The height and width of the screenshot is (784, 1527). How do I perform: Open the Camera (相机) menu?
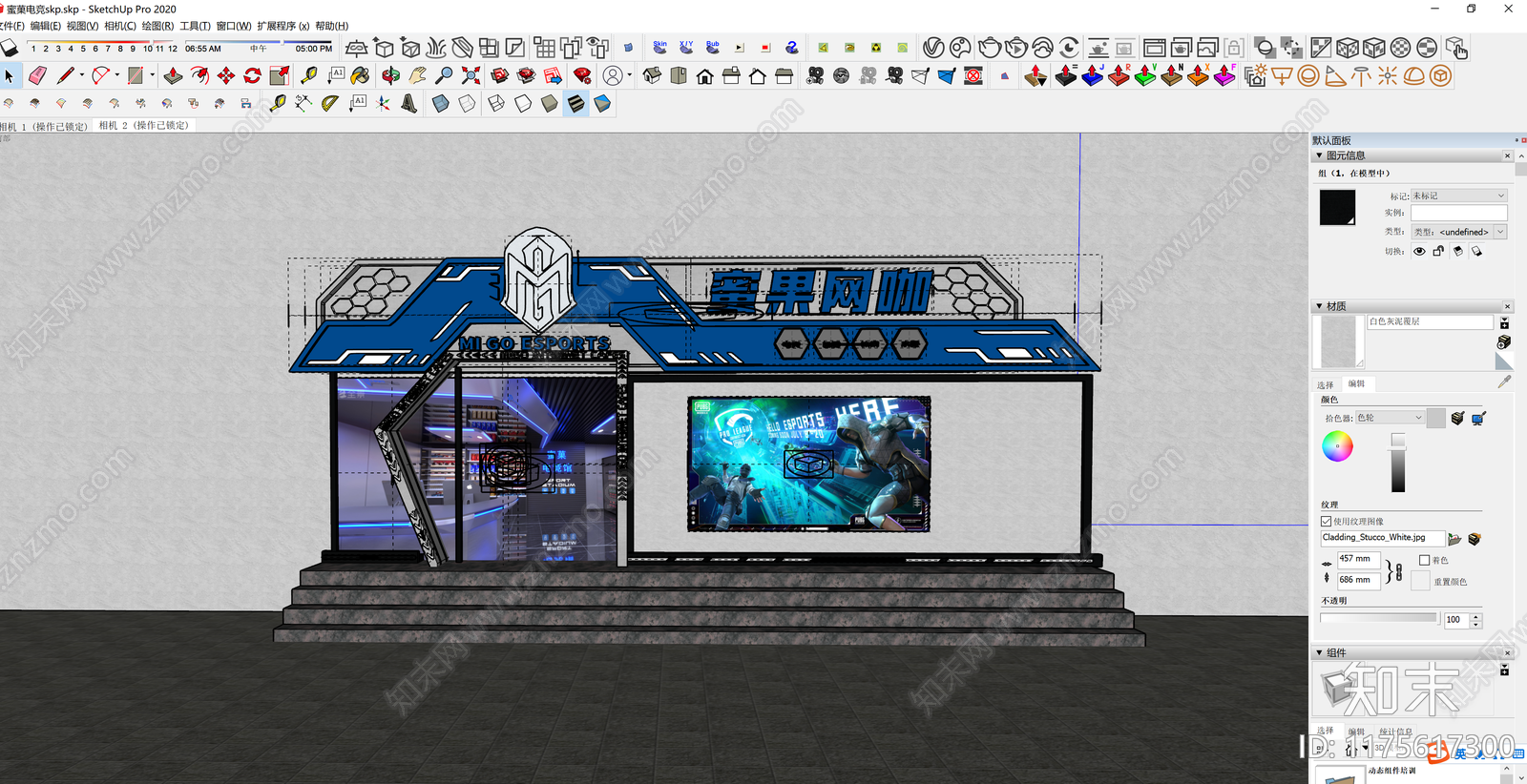[x=120, y=26]
